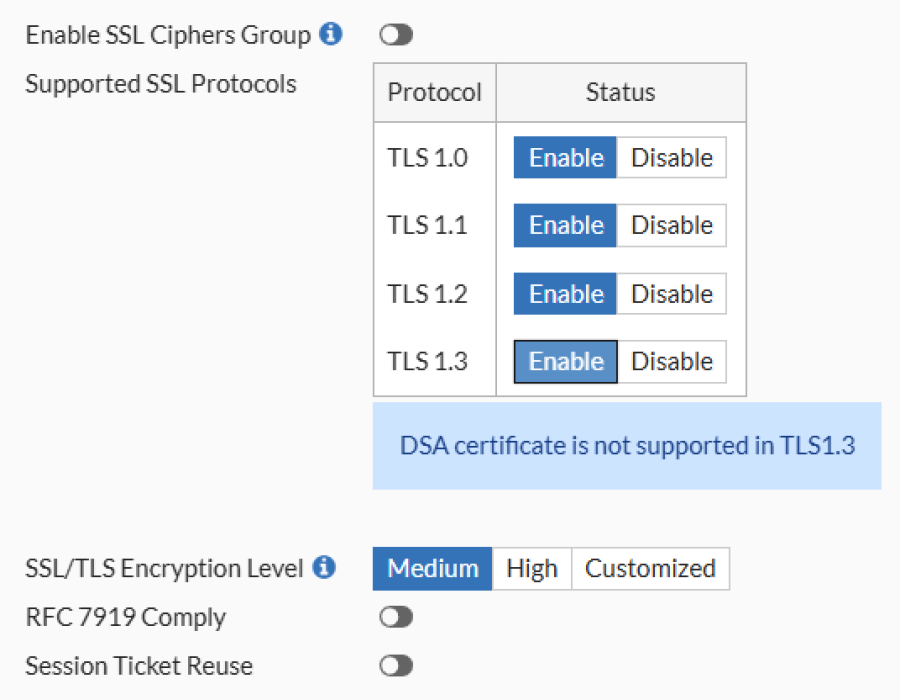Choose Customized encryption level
The height and width of the screenshot is (700, 900).
pos(650,569)
